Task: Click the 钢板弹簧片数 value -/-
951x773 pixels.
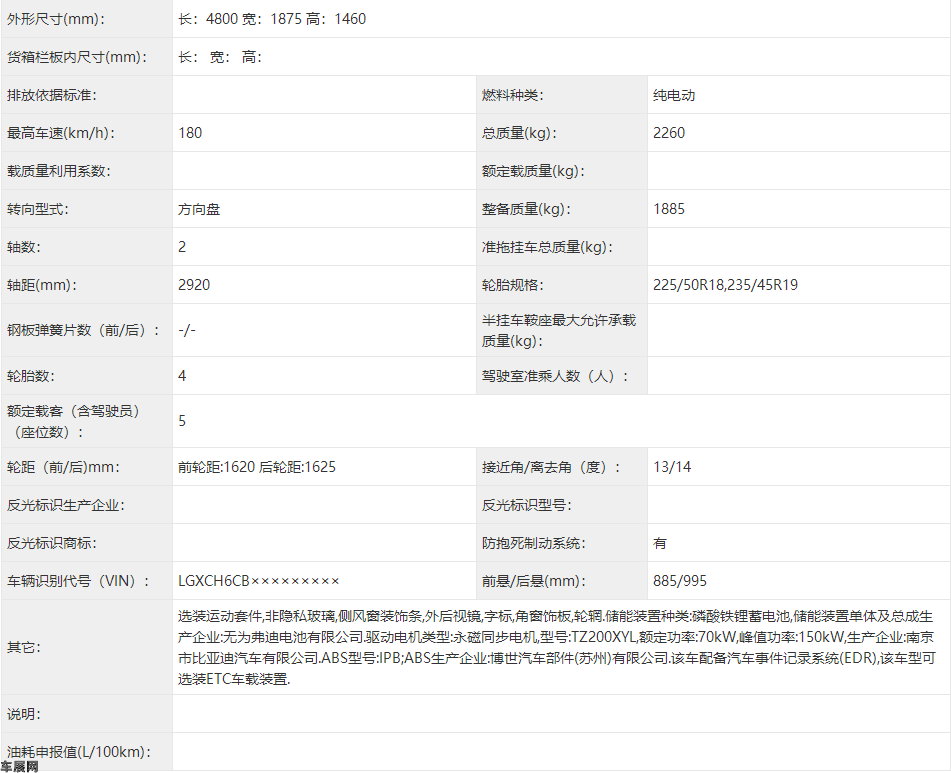Action: 187,330
